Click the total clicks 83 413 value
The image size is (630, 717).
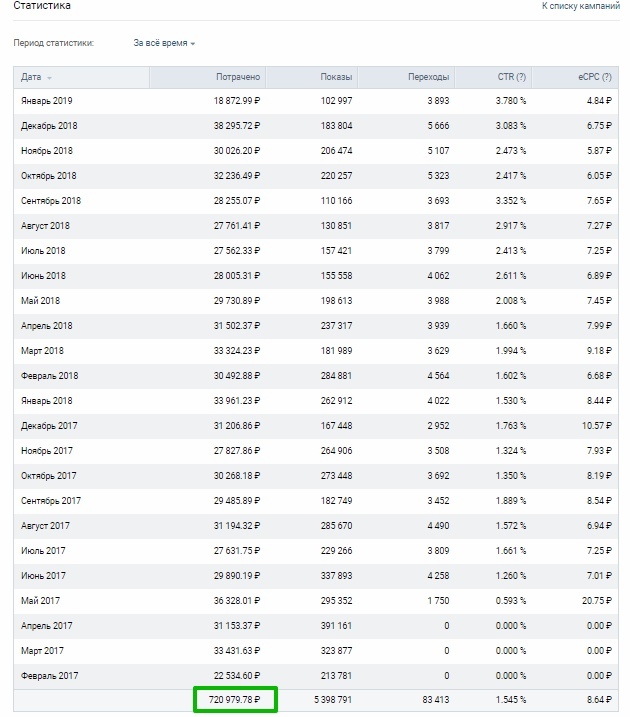[436, 700]
